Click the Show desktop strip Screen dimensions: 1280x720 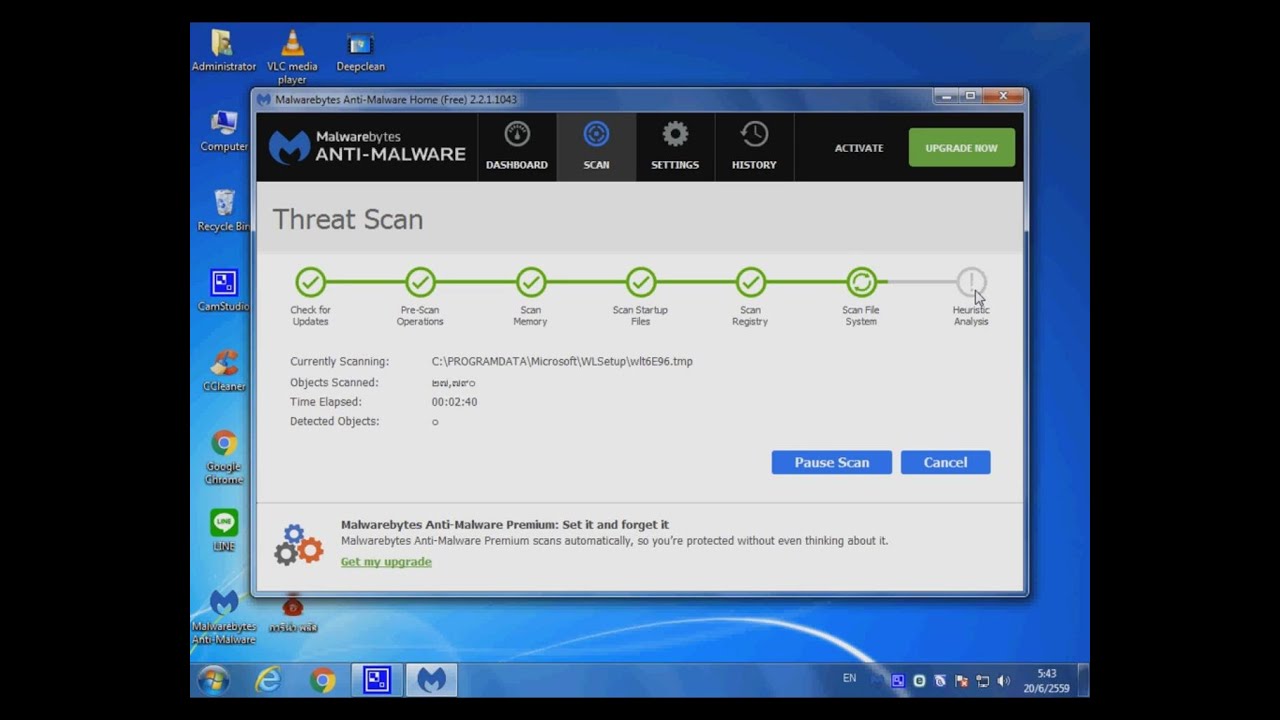point(1083,681)
